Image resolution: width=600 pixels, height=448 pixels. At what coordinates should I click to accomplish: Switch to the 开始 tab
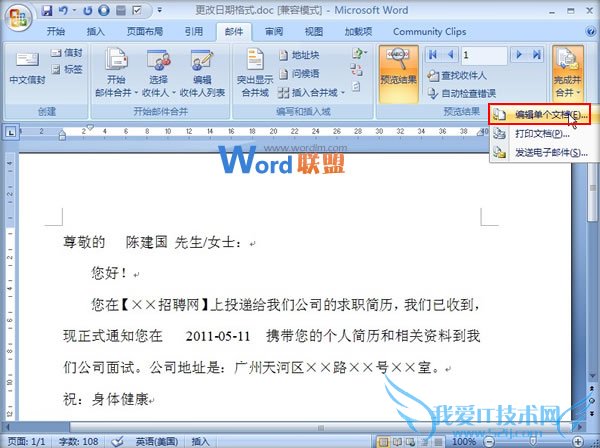pyautogui.click(x=56, y=31)
